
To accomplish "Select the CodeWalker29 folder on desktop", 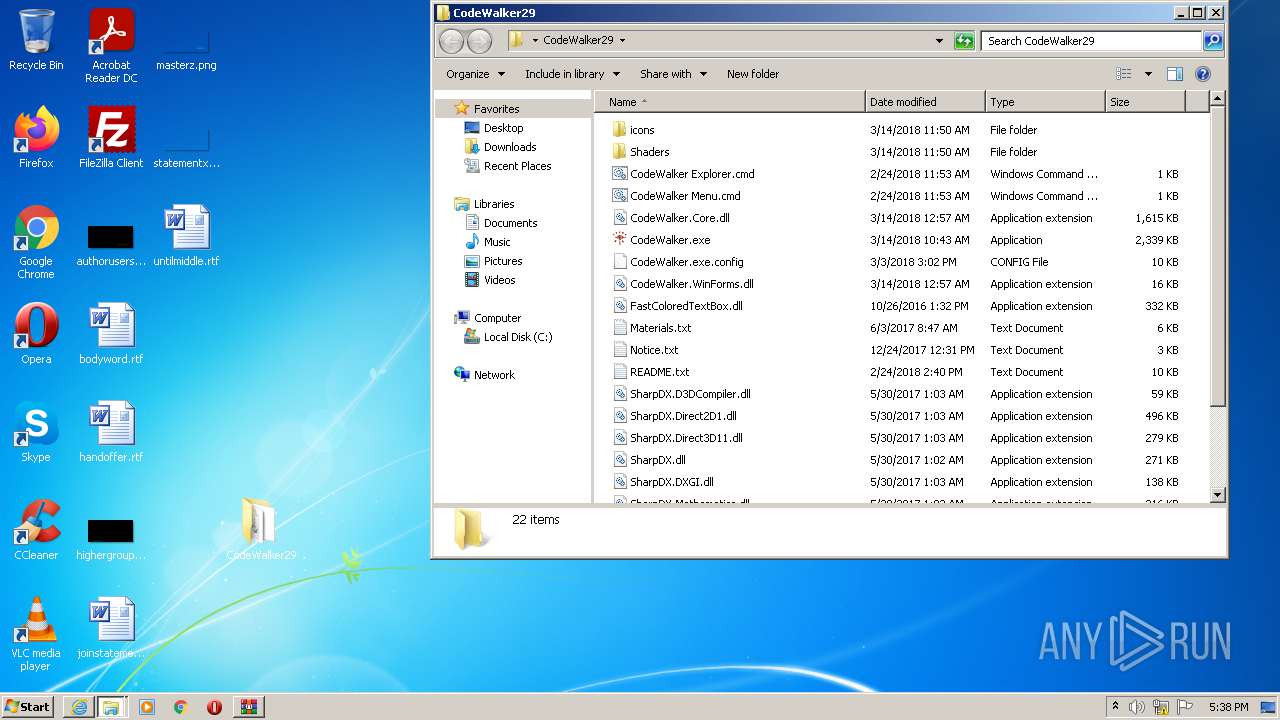I will 261,530.
